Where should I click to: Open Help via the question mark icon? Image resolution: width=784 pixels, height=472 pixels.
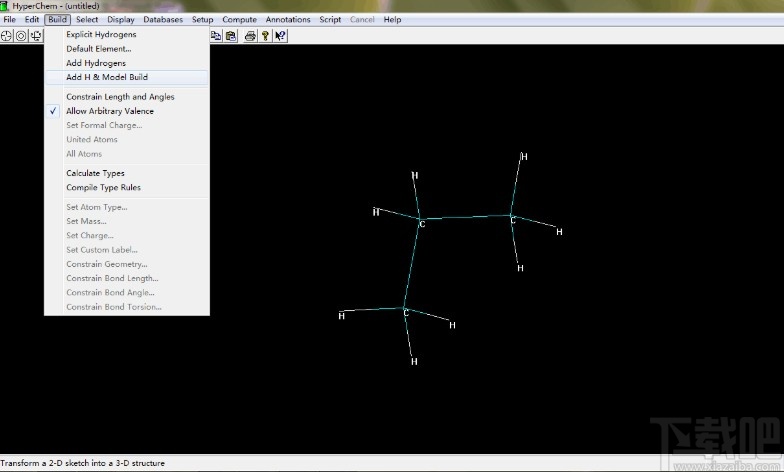coord(266,36)
